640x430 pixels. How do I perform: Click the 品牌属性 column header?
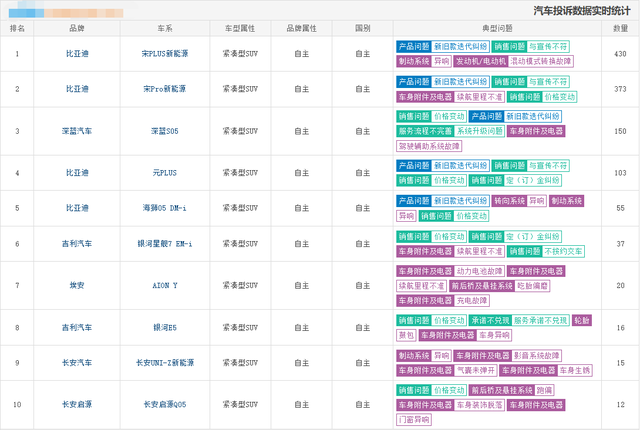(301, 28)
